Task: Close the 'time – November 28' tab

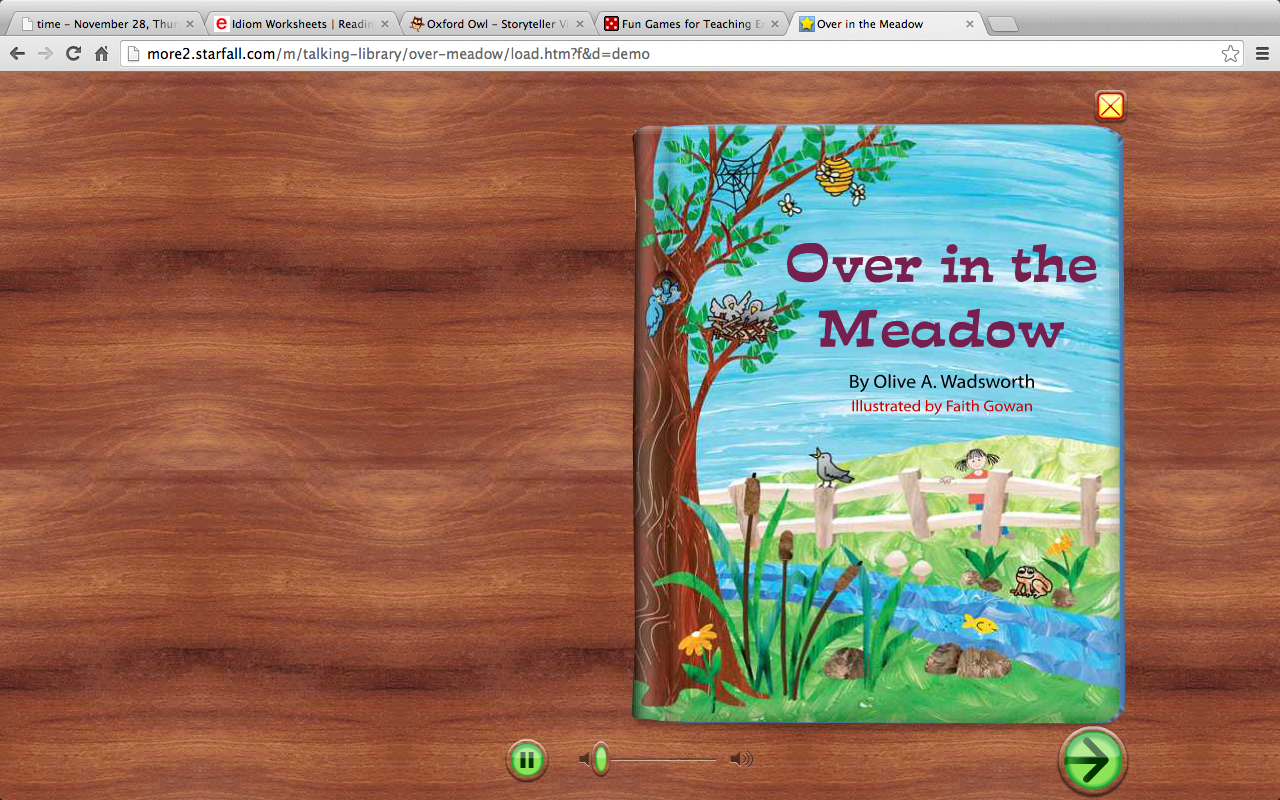Action: 190,24
